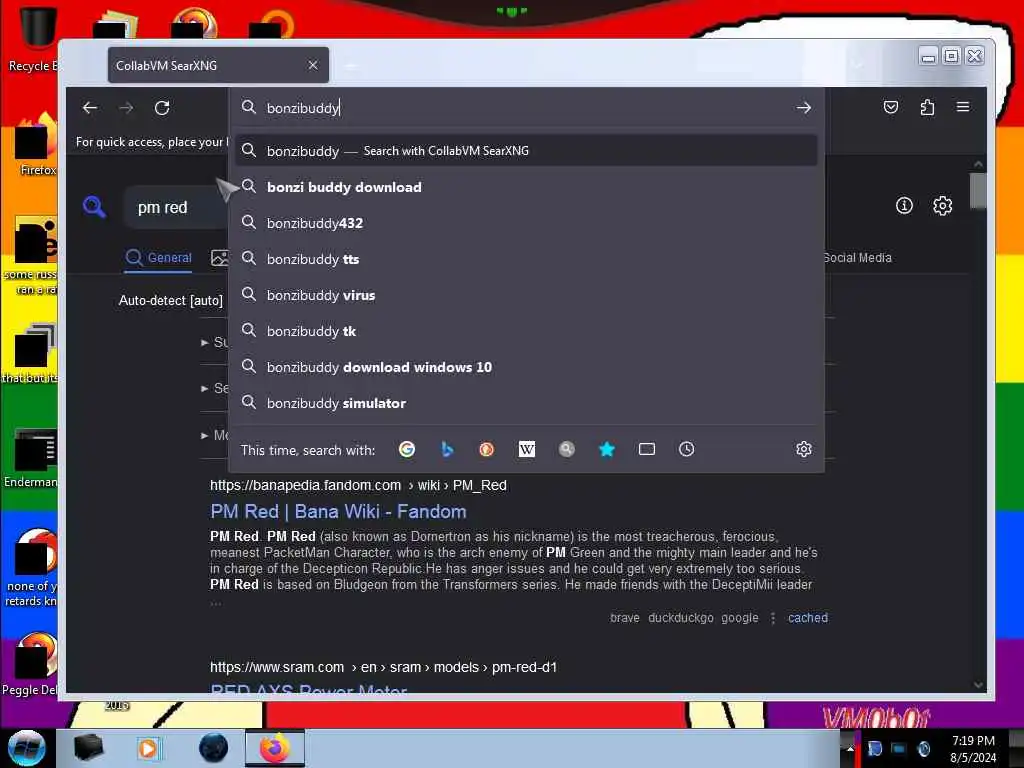Search history using the clock icon

(x=686, y=449)
